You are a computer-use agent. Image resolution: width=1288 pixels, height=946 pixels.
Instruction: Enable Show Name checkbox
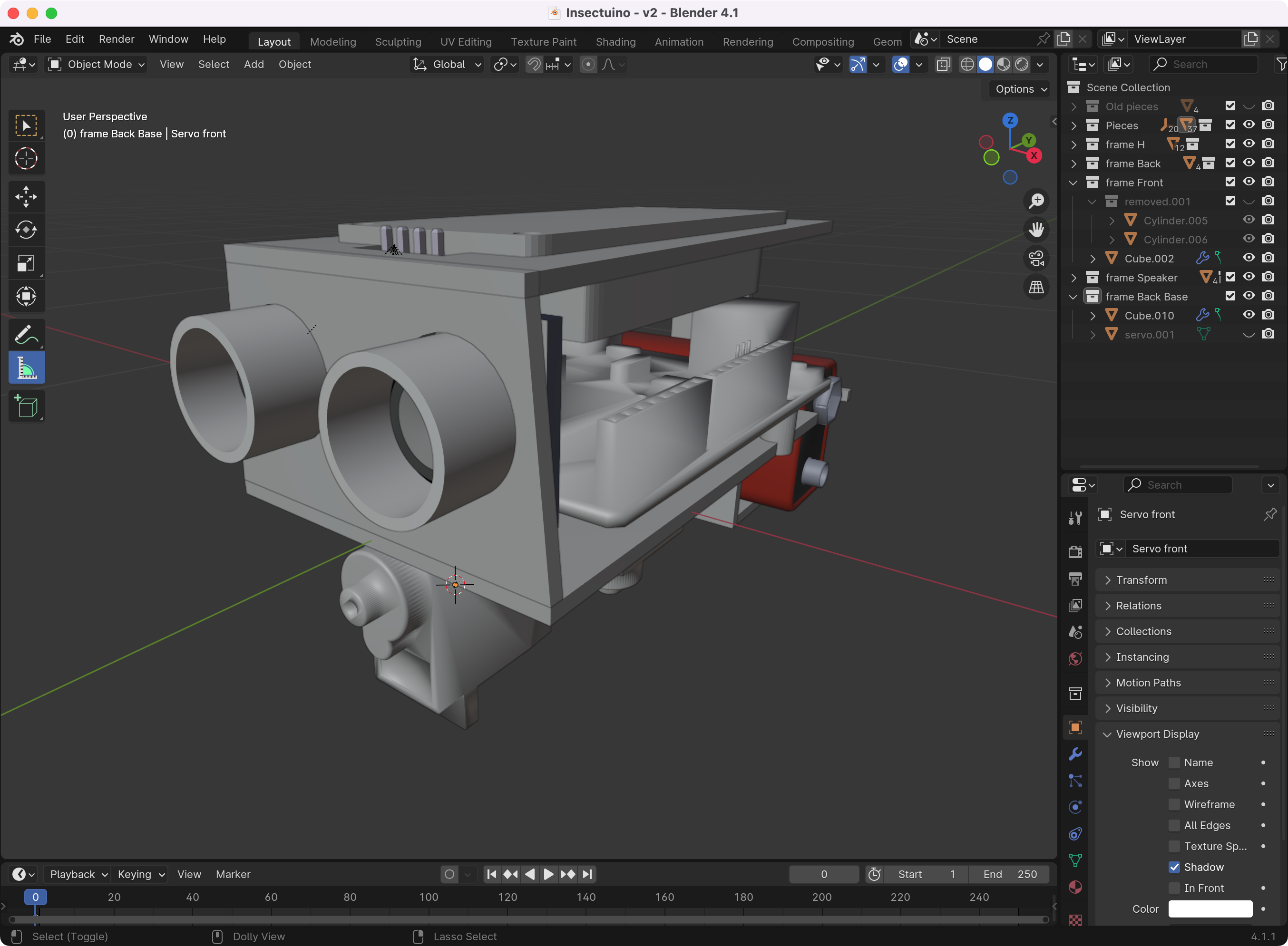coord(1174,762)
